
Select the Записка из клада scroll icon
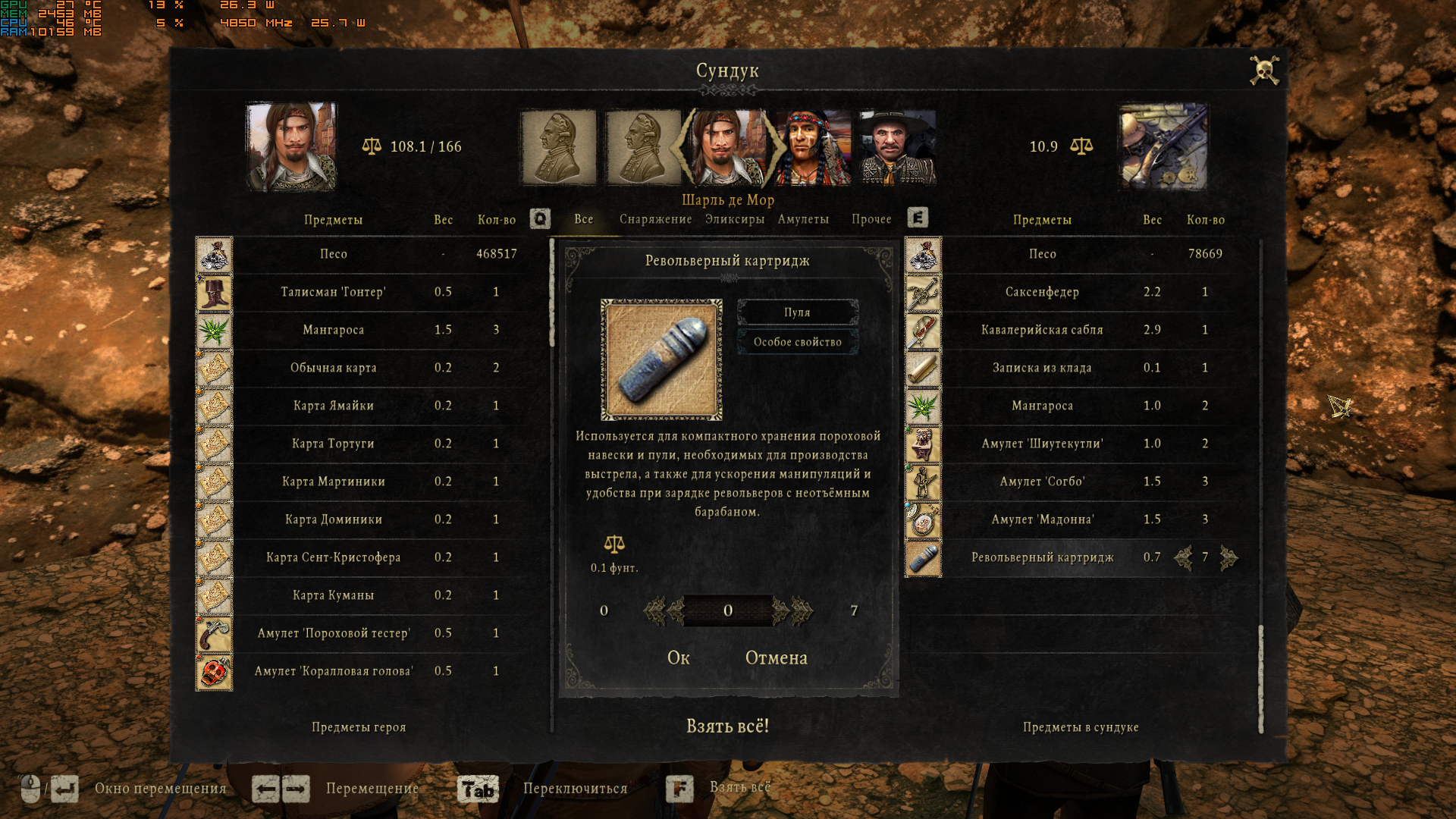[x=923, y=369]
